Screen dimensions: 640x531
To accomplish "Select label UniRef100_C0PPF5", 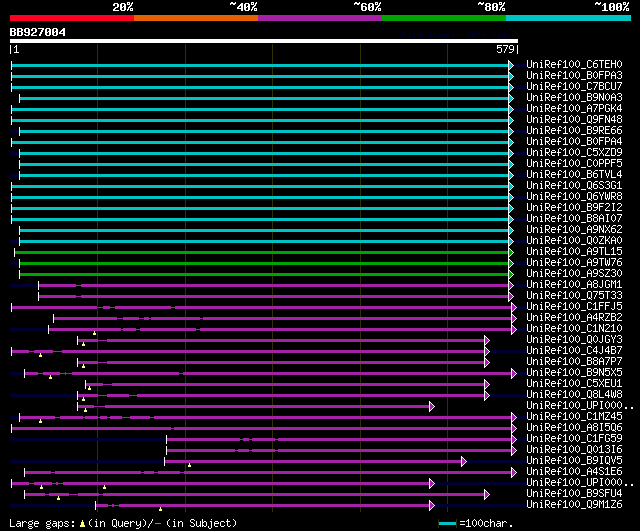I will point(574,164).
